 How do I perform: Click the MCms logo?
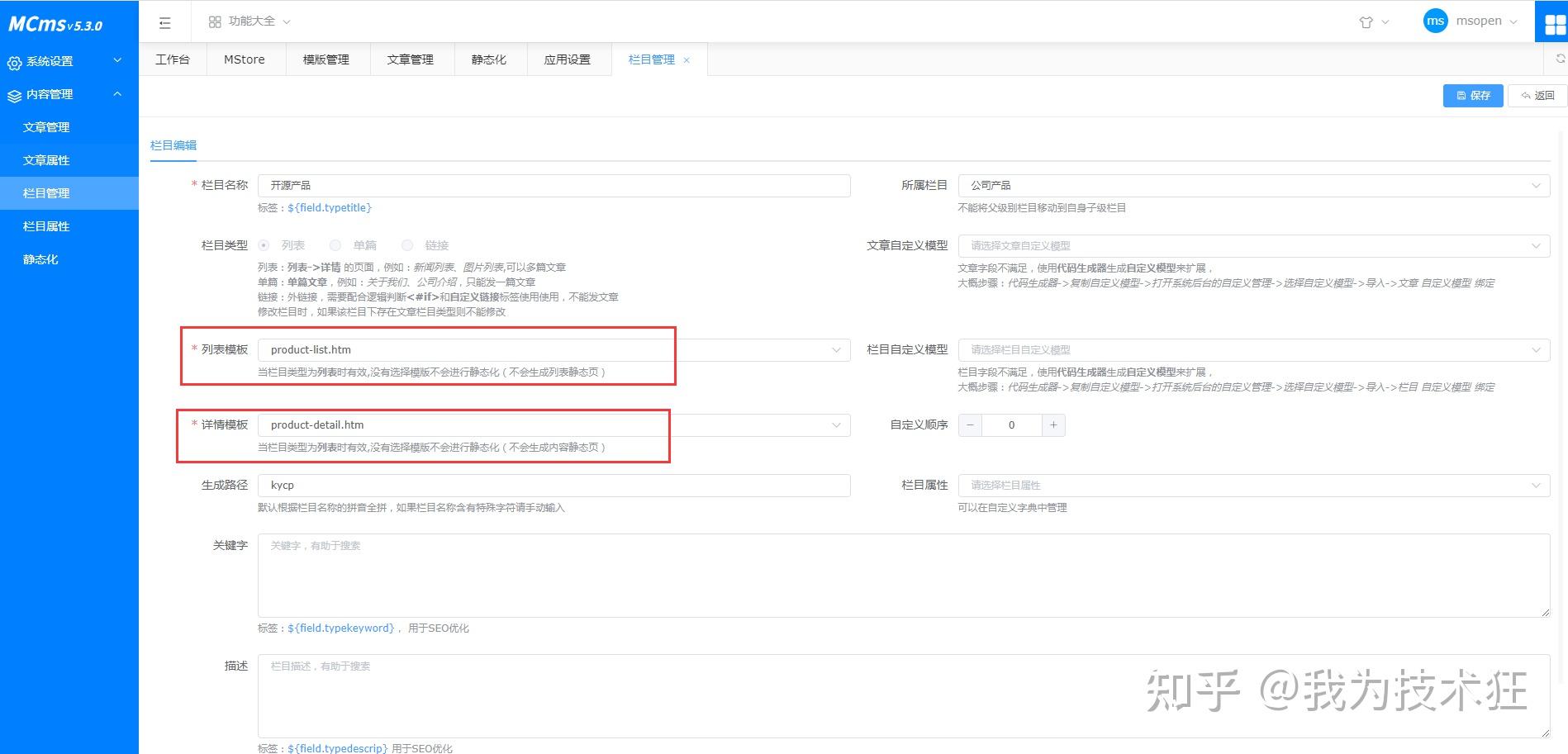coord(55,24)
